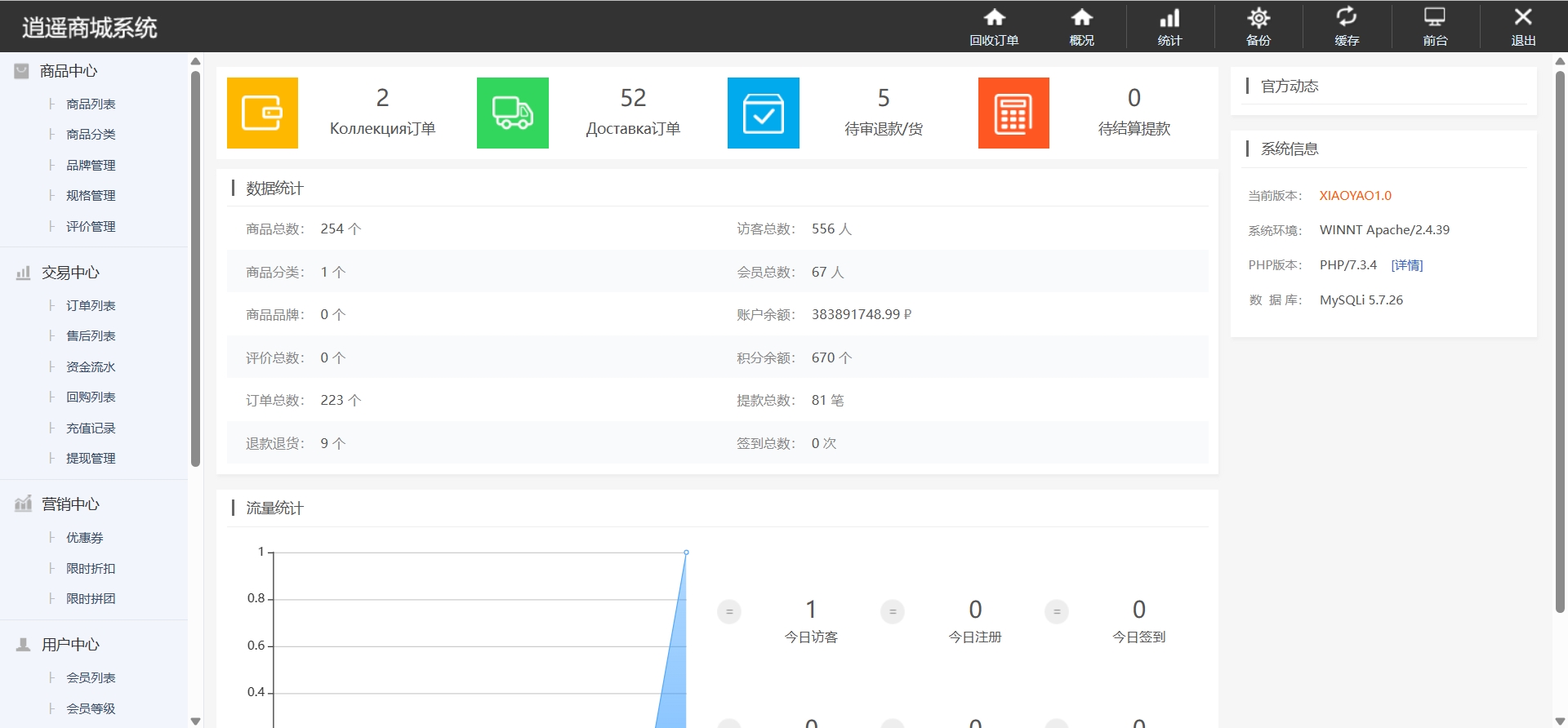The image size is (1568, 728).
Task: Expand the 交易中心 sidebar section
Action: 70,273
